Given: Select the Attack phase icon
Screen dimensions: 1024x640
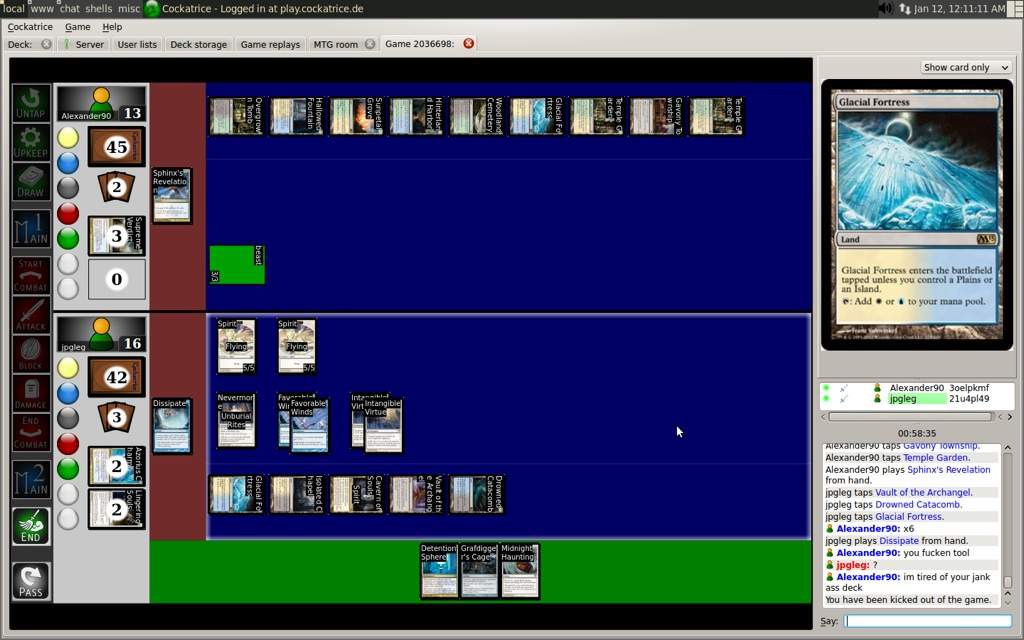Looking at the screenshot, I should tap(31, 315).
